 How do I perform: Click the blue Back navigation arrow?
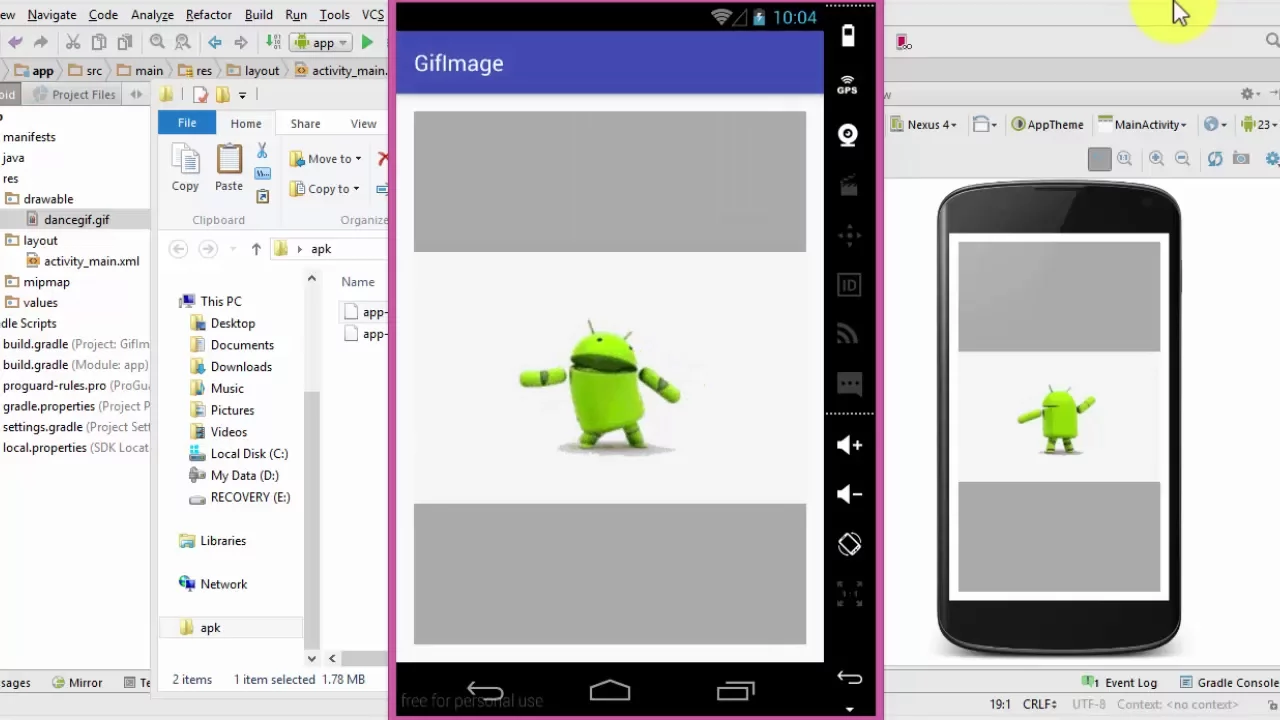215,42
